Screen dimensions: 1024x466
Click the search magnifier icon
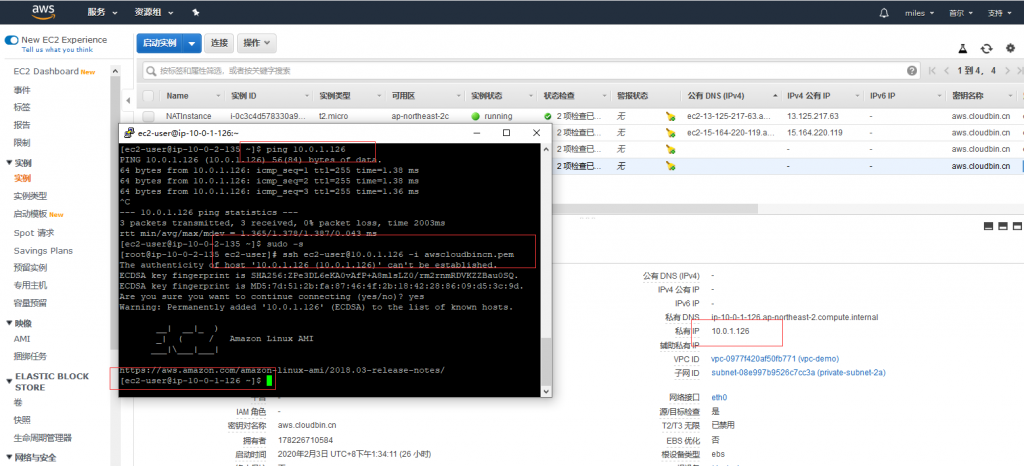tap(152, 70)
